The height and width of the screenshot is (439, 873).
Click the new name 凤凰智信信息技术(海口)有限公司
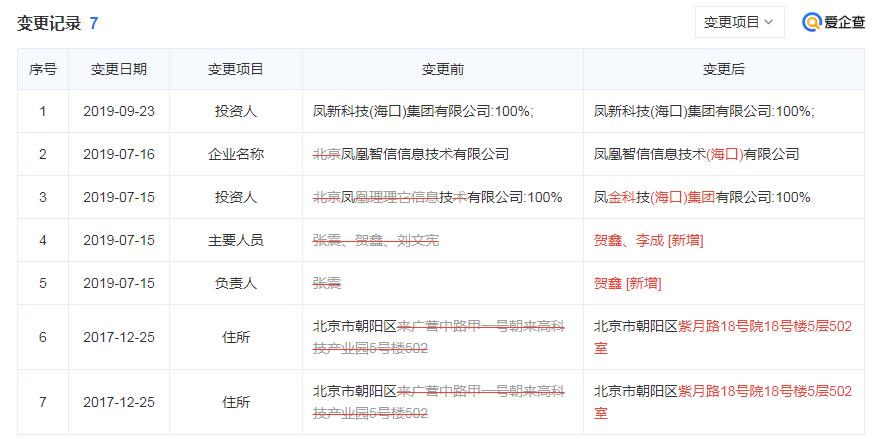(x=697, y=154)
